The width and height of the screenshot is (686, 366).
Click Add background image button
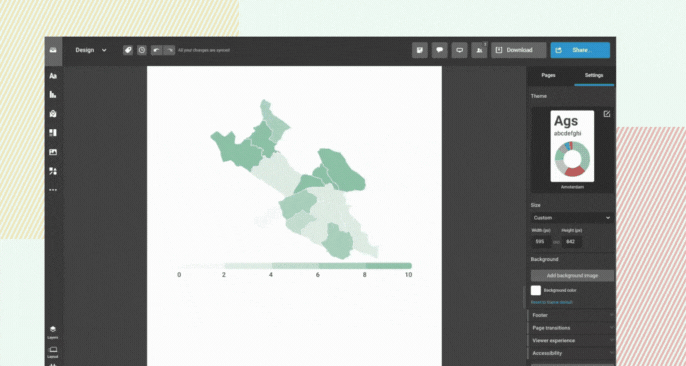[x=572, y=275]
